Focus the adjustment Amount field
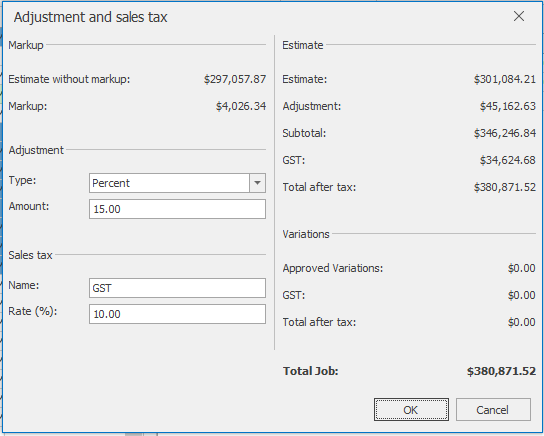Image resolution: width=544 pixels, height=436 pixels. click(x=177, y=209)
